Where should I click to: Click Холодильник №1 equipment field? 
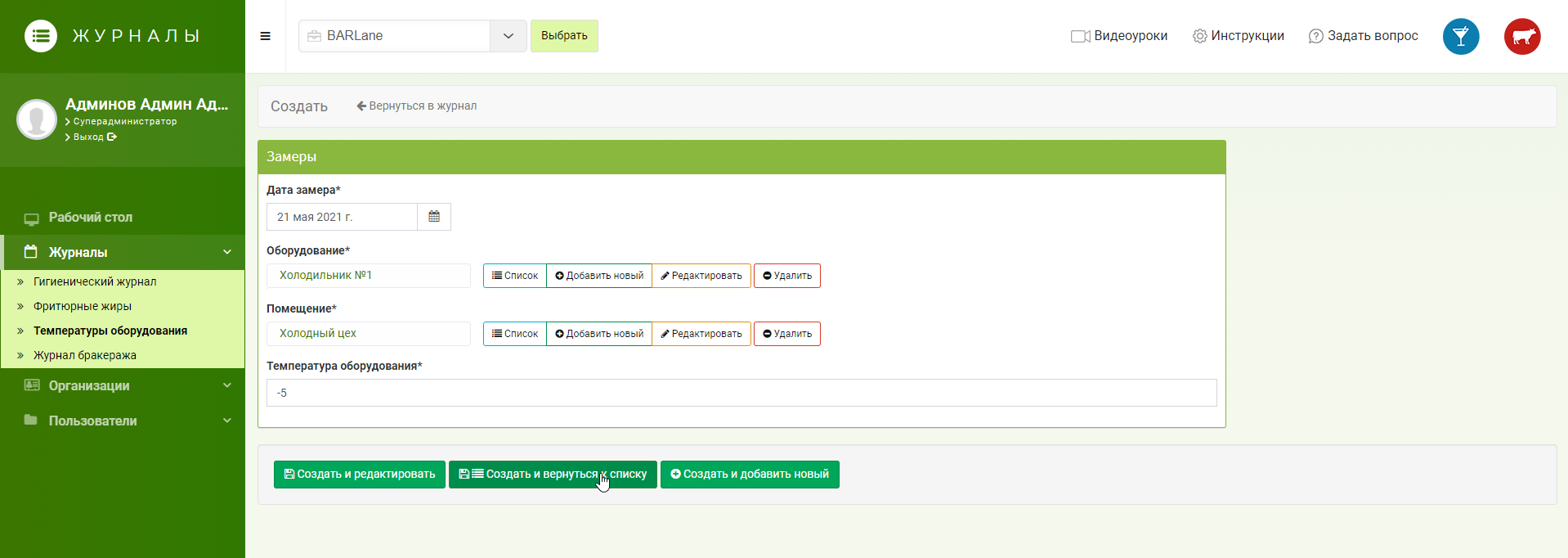369,276
